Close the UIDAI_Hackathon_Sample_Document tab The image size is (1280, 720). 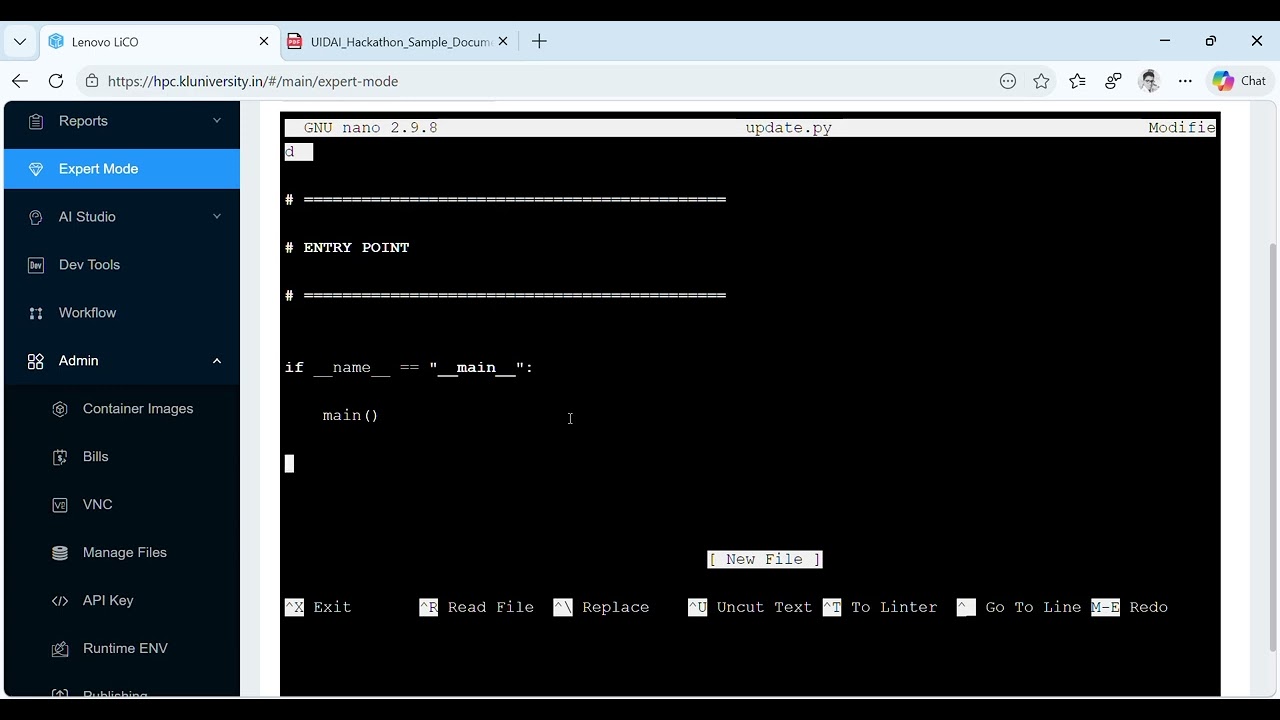(503, 41)
